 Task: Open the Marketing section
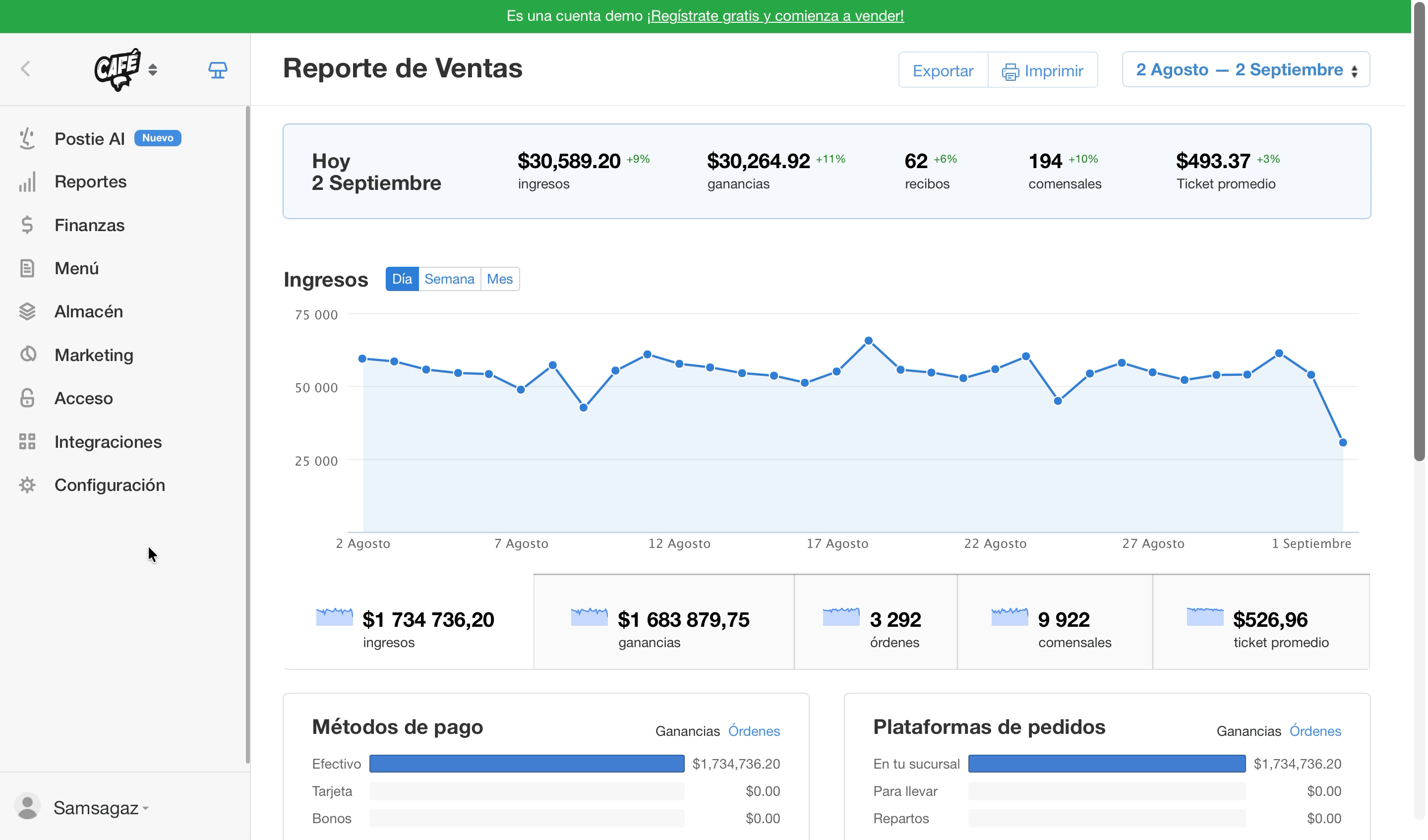coord(94,355)
